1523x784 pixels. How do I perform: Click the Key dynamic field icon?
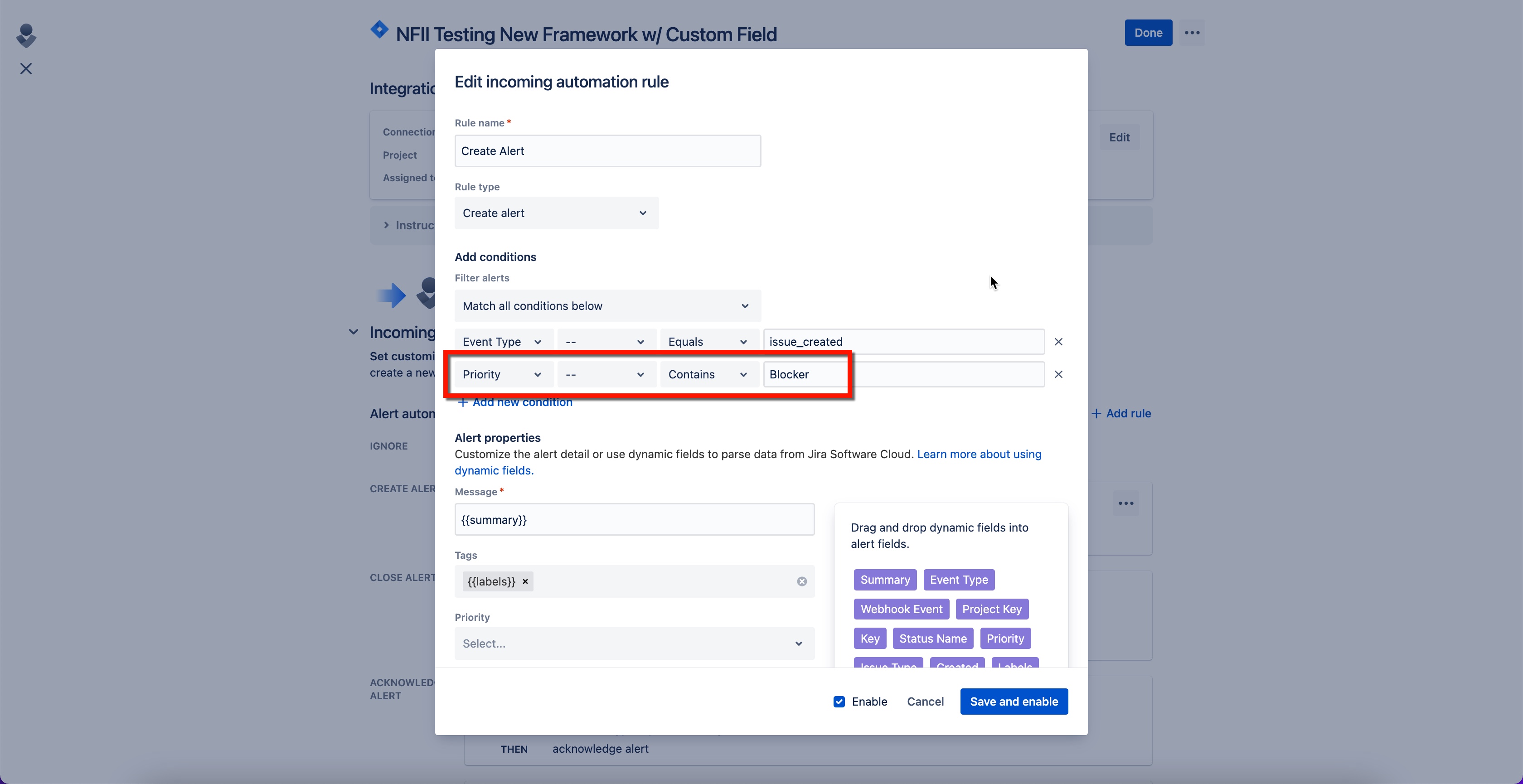pos(869,638)
